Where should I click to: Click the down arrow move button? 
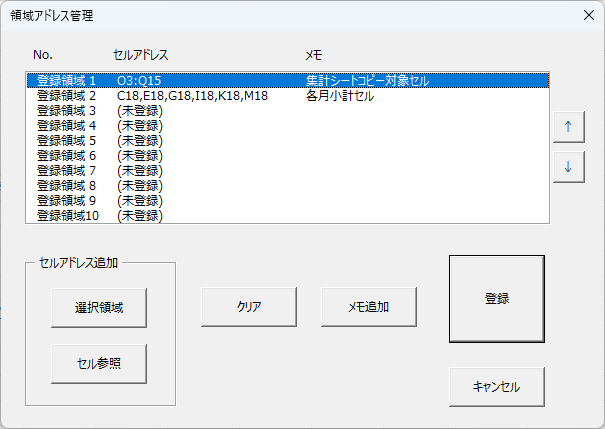[x=568, y=167]
